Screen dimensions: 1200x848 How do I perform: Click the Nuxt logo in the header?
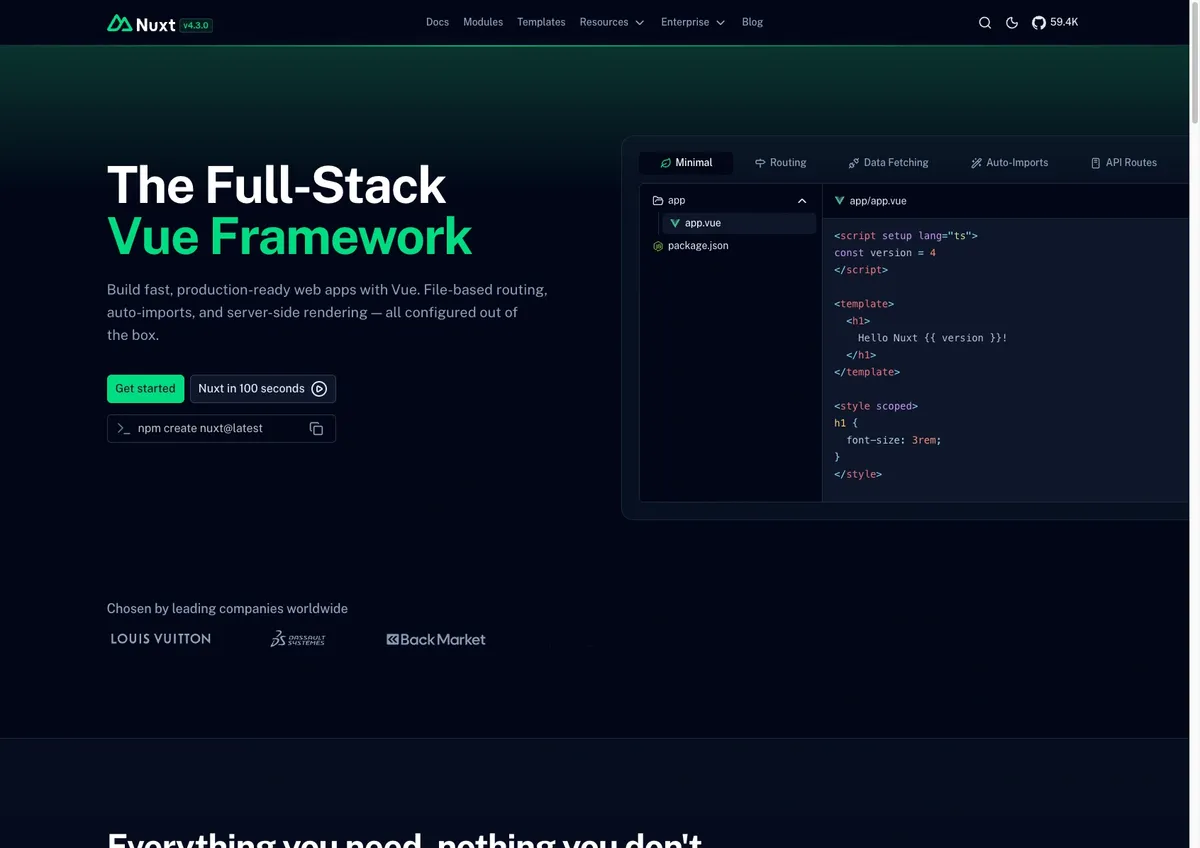(x=141, y=23)
